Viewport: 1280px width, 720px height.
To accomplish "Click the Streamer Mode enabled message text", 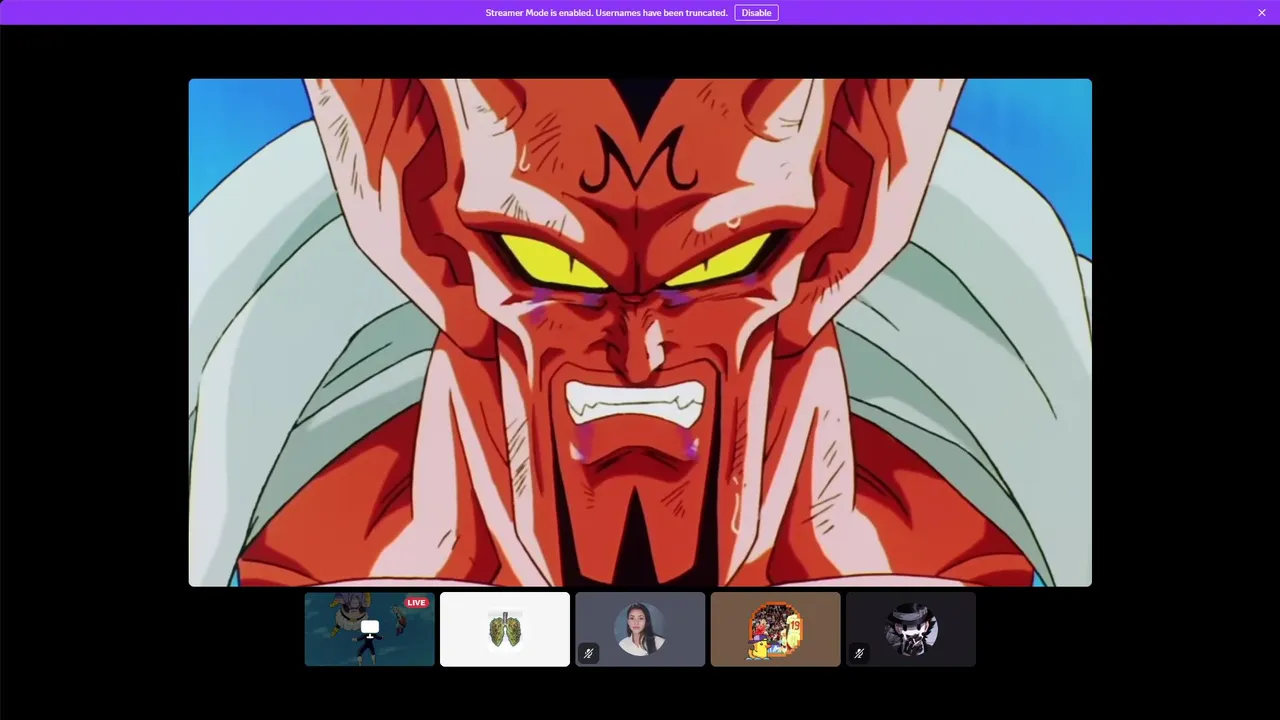I will tap(606, 13).
